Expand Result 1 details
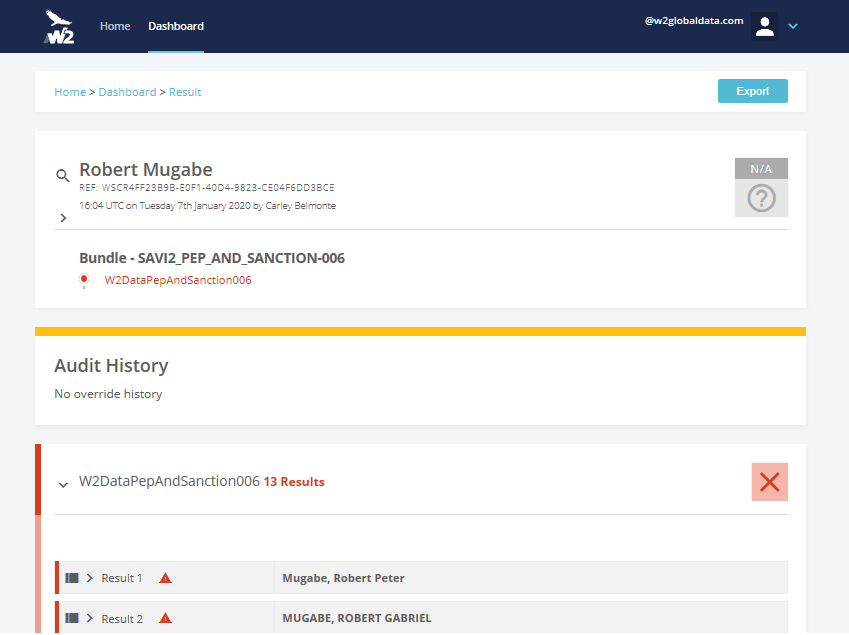The height and width of the screenshot is (635, 849). click(90, 578)
